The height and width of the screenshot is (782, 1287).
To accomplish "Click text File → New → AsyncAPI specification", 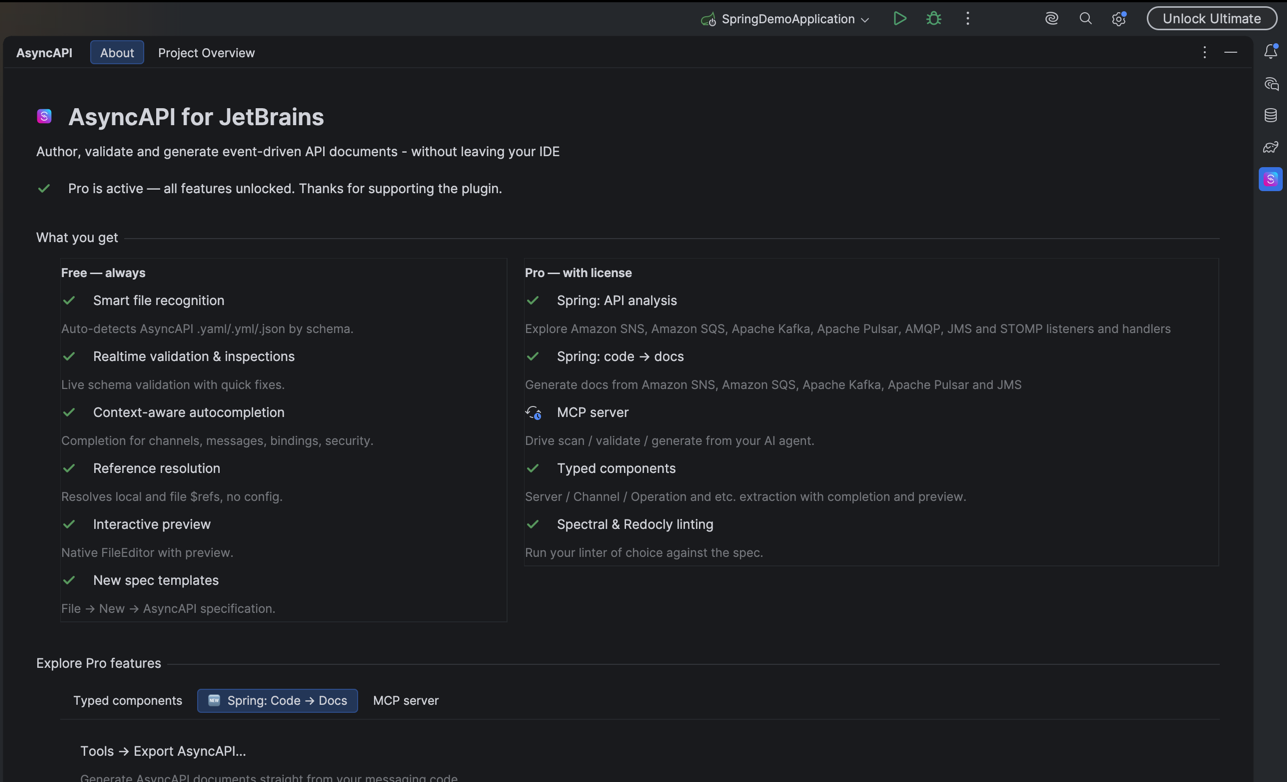I will point(168,608).
